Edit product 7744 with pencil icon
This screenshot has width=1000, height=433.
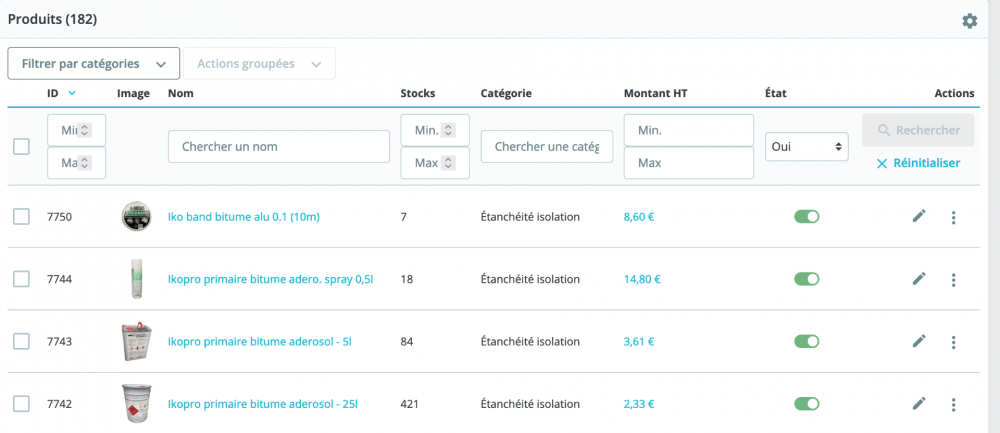click(919, 279)
